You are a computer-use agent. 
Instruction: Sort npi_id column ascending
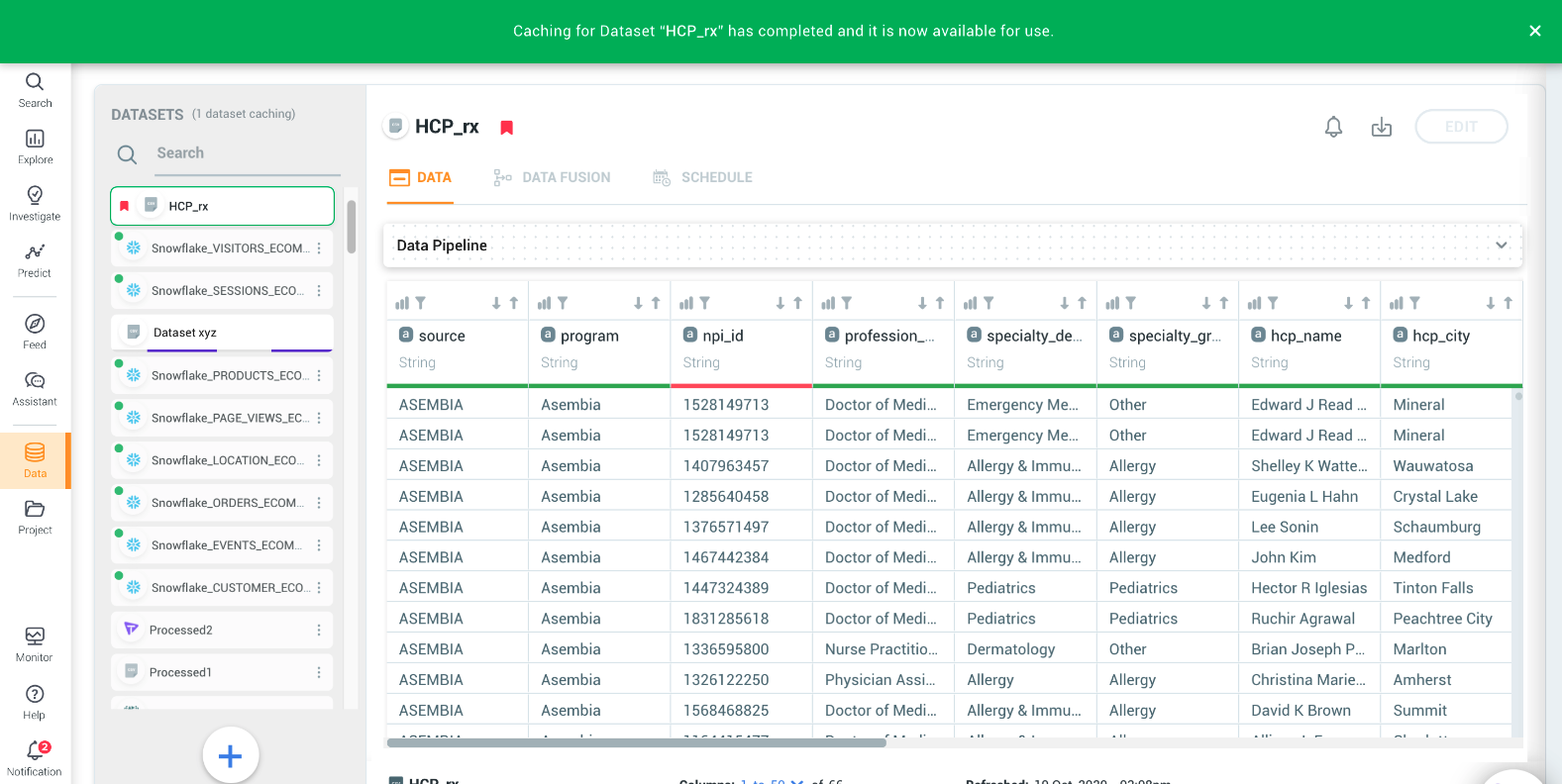point(797,303)
